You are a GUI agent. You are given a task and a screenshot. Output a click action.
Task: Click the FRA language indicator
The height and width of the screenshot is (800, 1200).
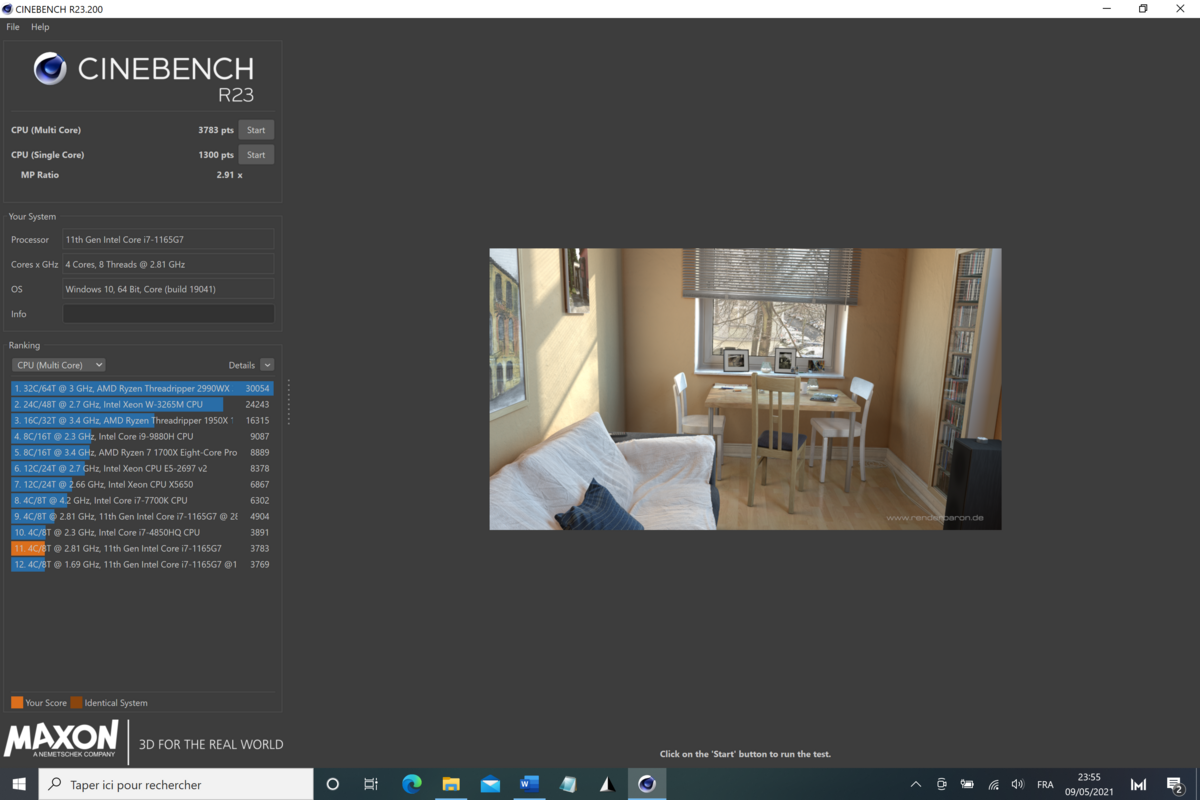(1045, 785)
